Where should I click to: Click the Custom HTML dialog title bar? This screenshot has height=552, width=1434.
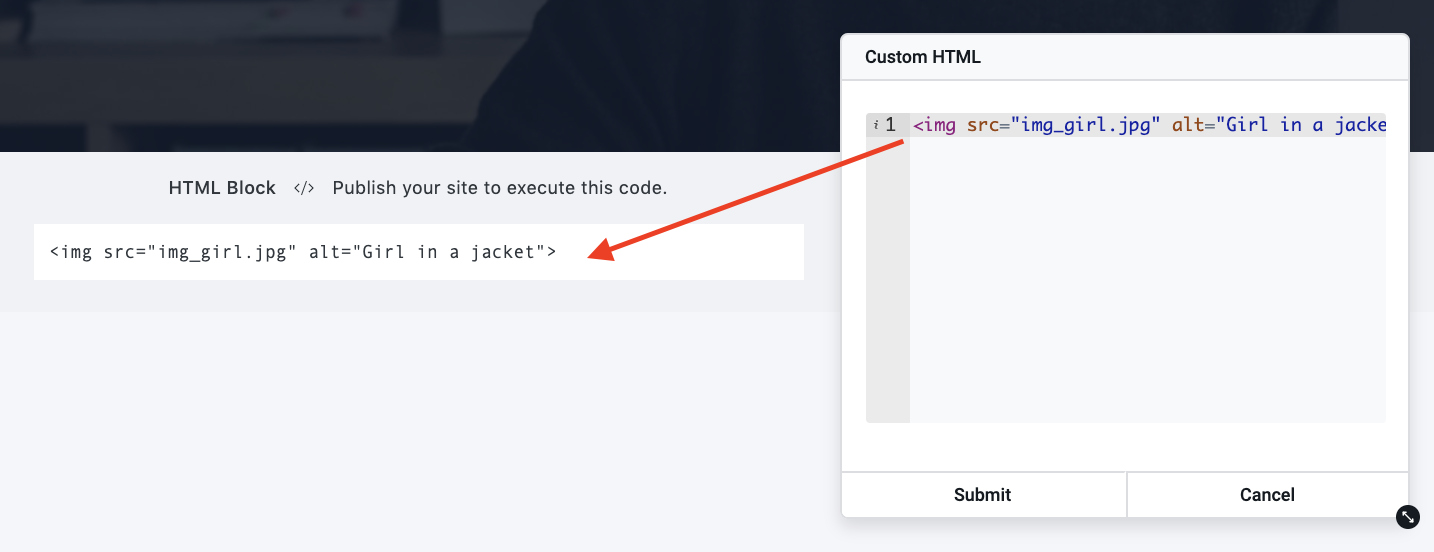tap(1125, 57)
